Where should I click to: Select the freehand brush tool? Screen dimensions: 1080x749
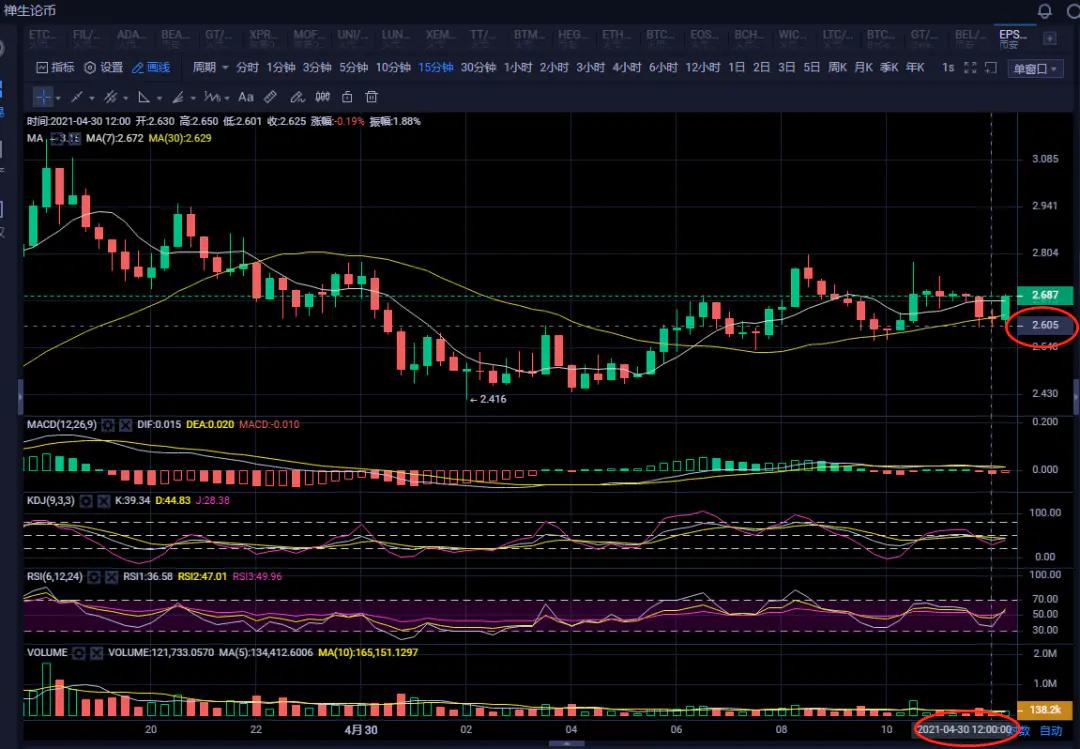pyautogui.click(x=297, y=97)
